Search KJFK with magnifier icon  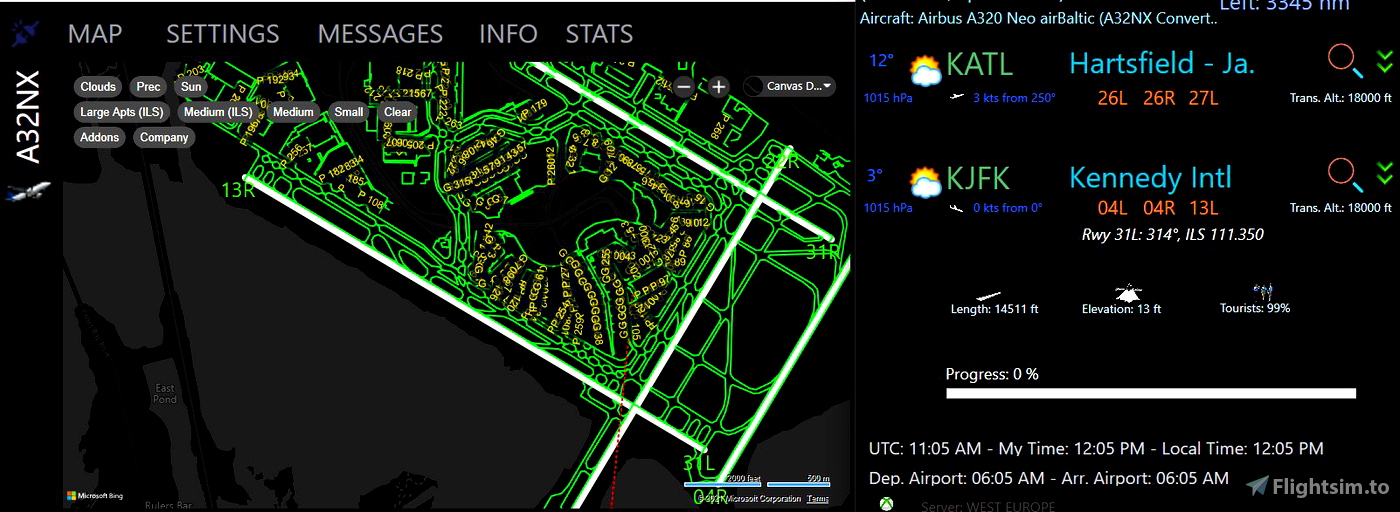(1345, 175)
